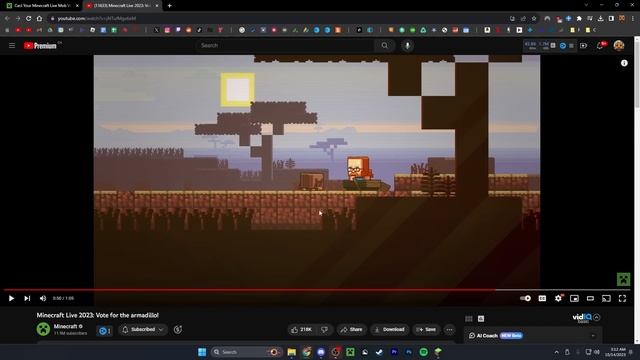Image resolution: width=640 pixels, height=360 pixels.
Task: Show hidden system tray icons
Action: click(x=556, y=352)
